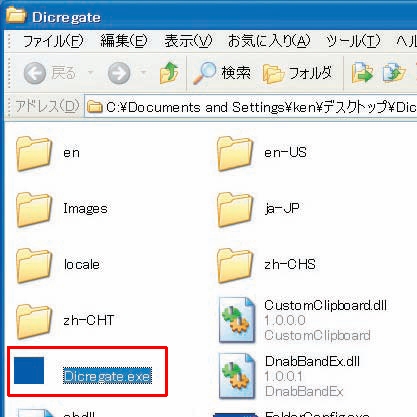
Task: Click the zh-CHS folder name
Action: coord(290,265)
